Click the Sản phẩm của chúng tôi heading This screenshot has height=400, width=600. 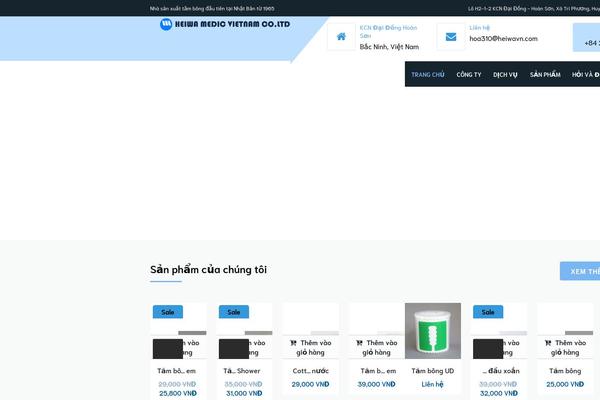(208, 269)
